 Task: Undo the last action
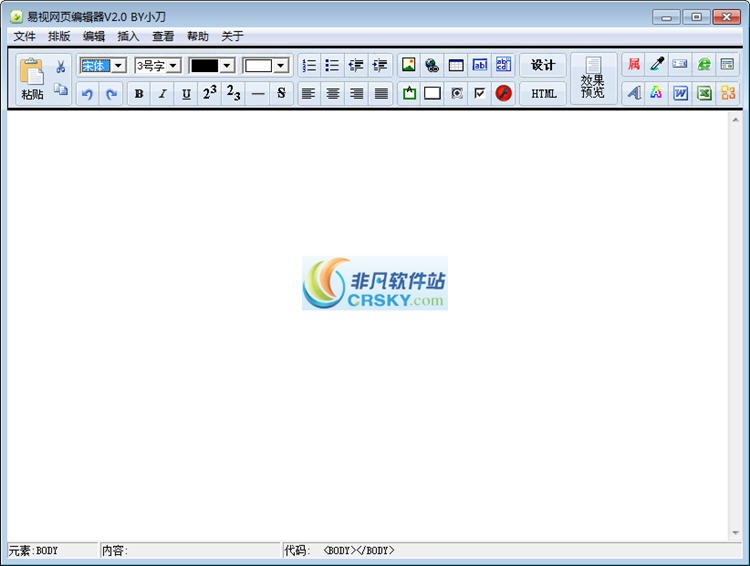click(88, 93)
